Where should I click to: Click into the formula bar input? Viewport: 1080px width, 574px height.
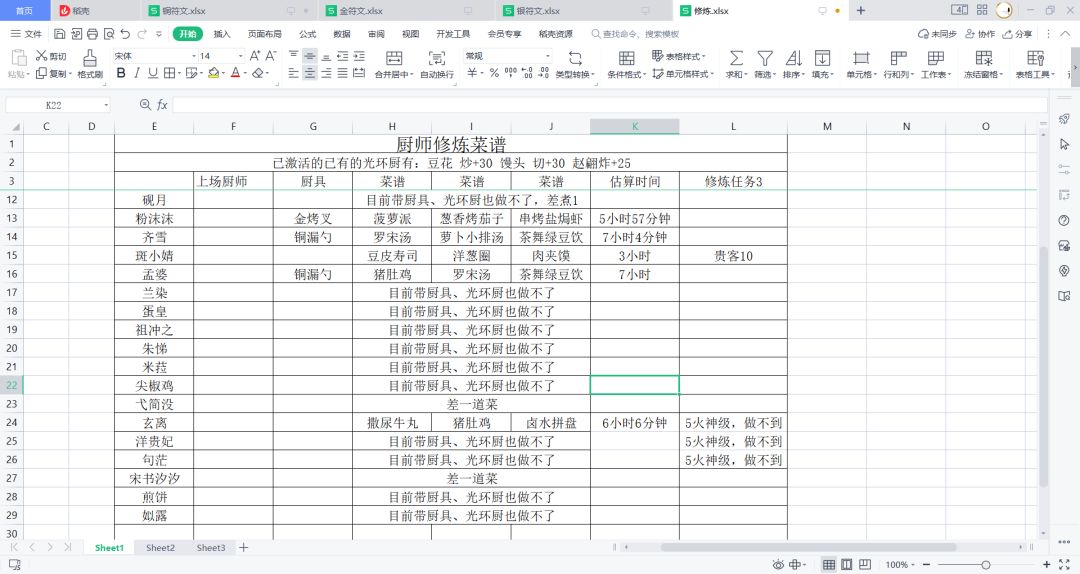(x=610, y=105)
